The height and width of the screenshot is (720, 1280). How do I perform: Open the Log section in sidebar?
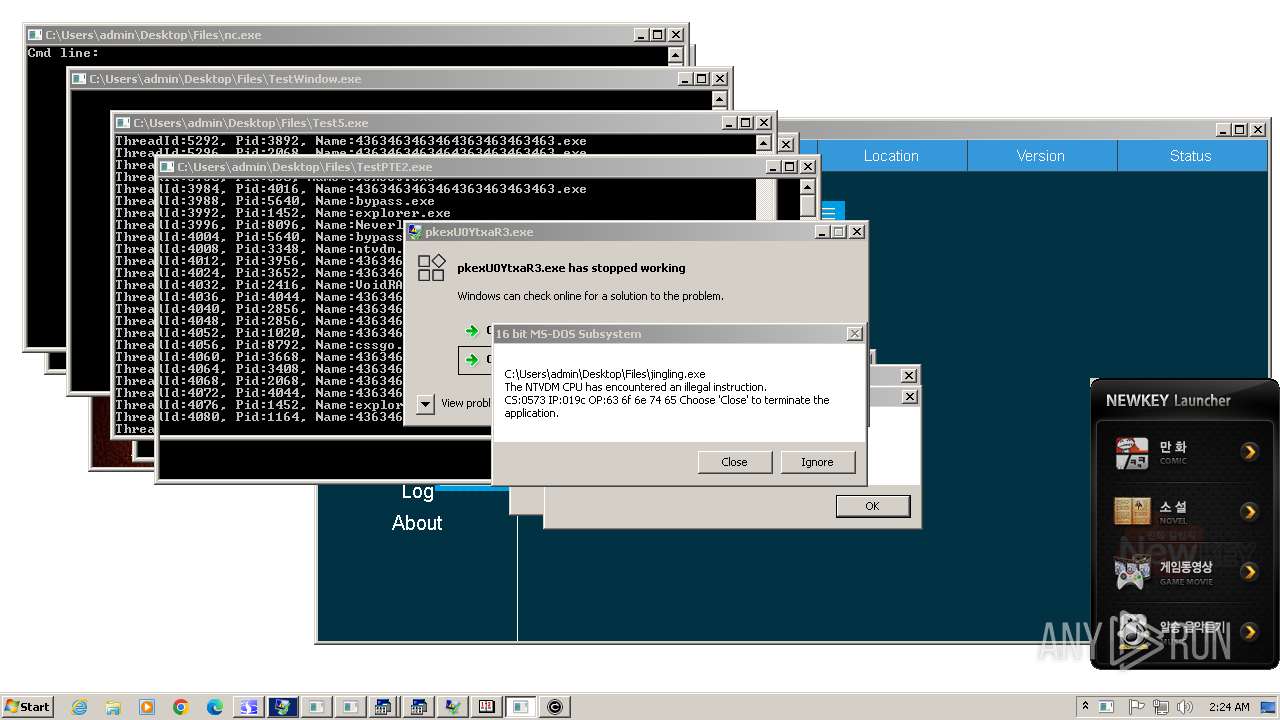point(417,491)
